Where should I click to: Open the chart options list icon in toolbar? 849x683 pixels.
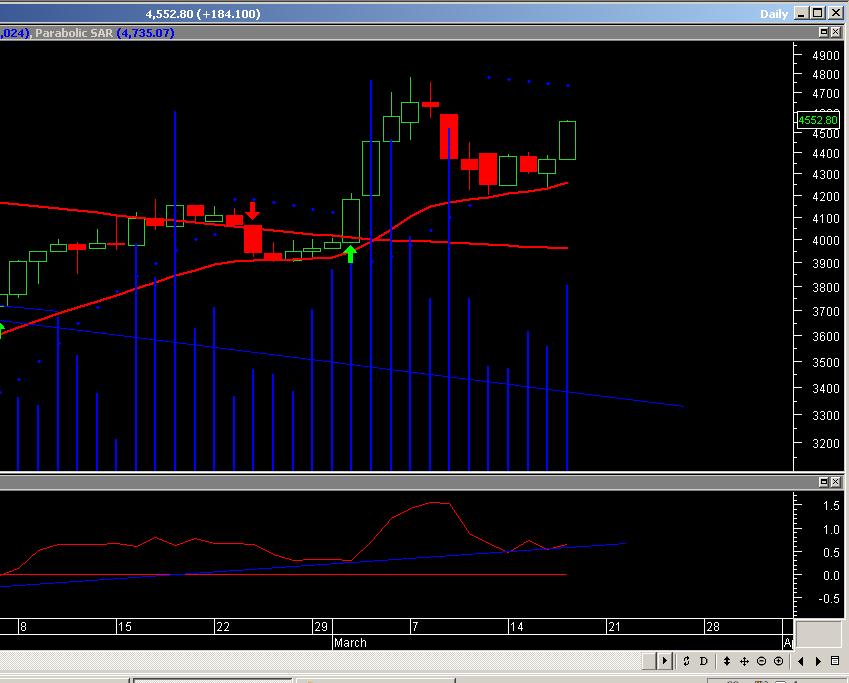coord(836,662)
